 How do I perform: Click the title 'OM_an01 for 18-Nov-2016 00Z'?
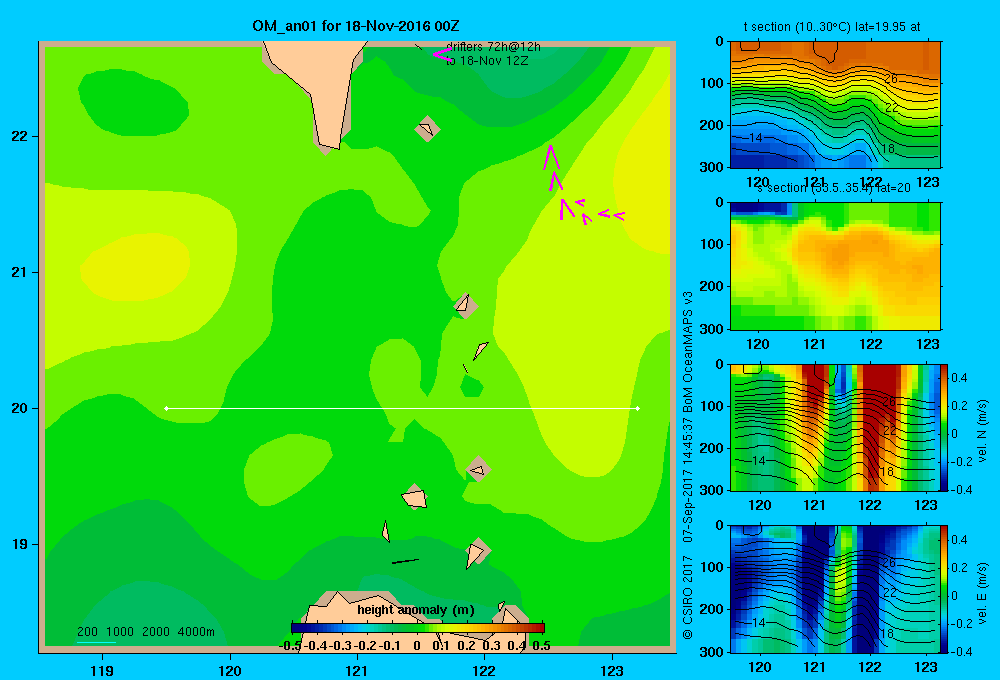[x=355, y=26]
